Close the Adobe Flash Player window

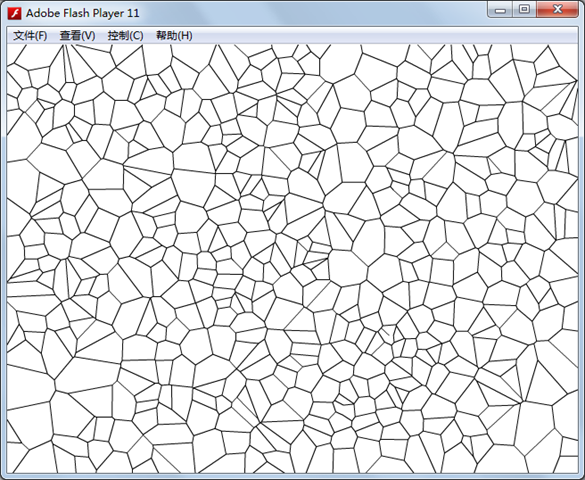point(557,10)
